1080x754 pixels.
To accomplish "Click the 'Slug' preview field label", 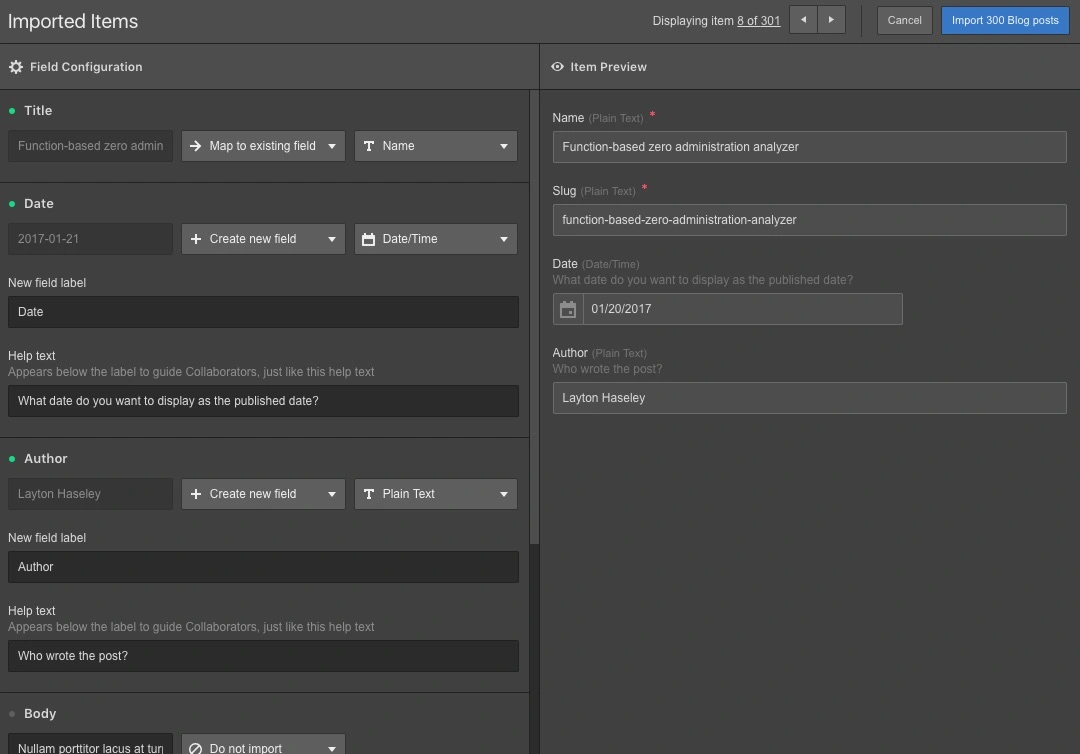I will tap(564, 191).
